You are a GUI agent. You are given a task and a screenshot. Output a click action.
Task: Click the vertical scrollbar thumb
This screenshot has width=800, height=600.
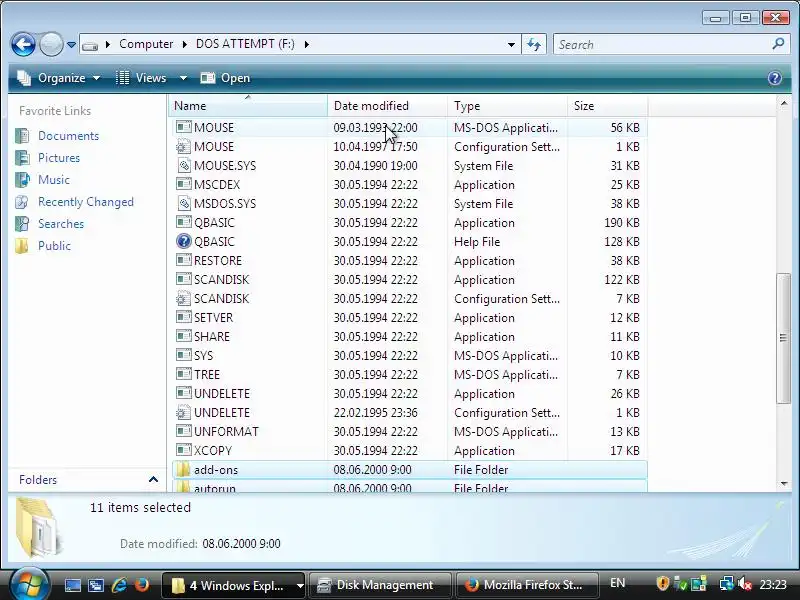coord(784,338)
